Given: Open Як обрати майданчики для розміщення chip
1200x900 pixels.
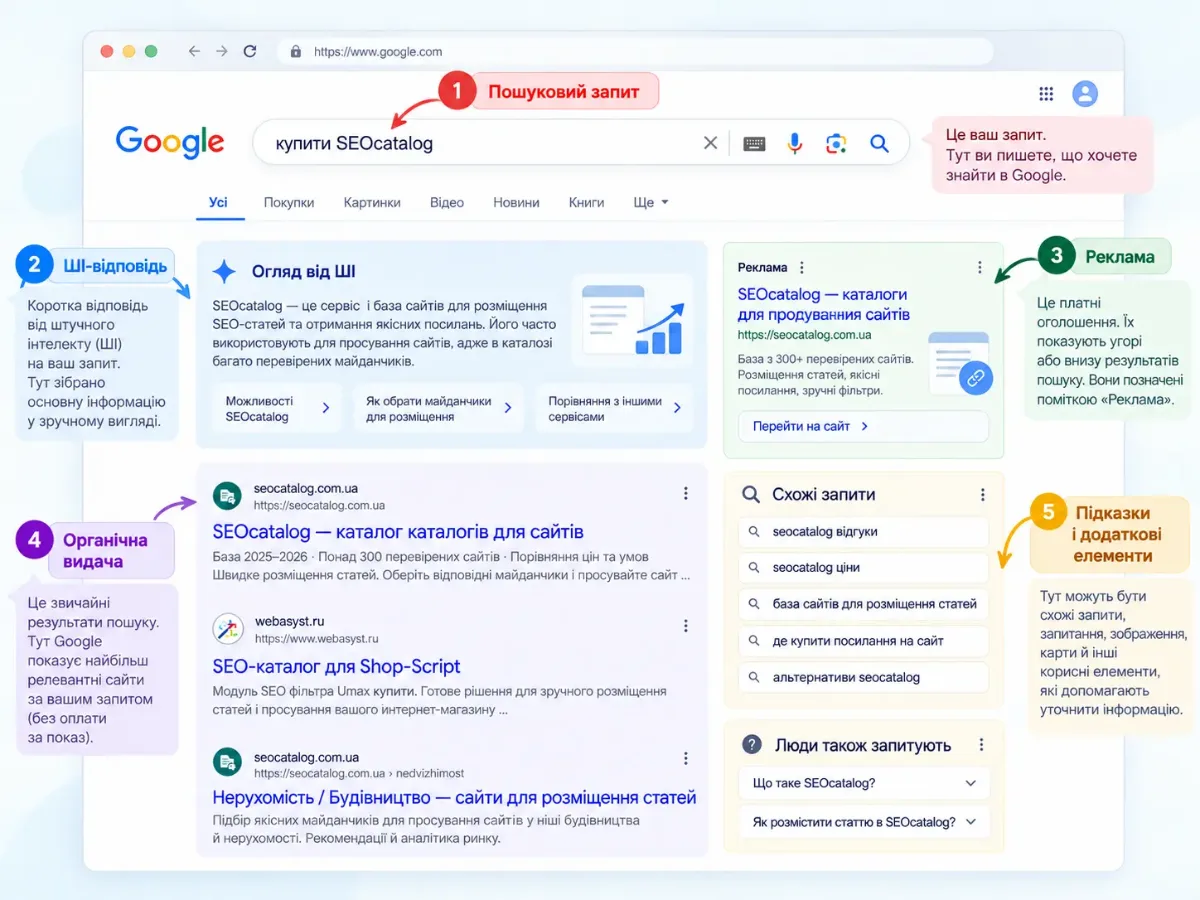Looking at the screenshot, I should pos(438,408).
